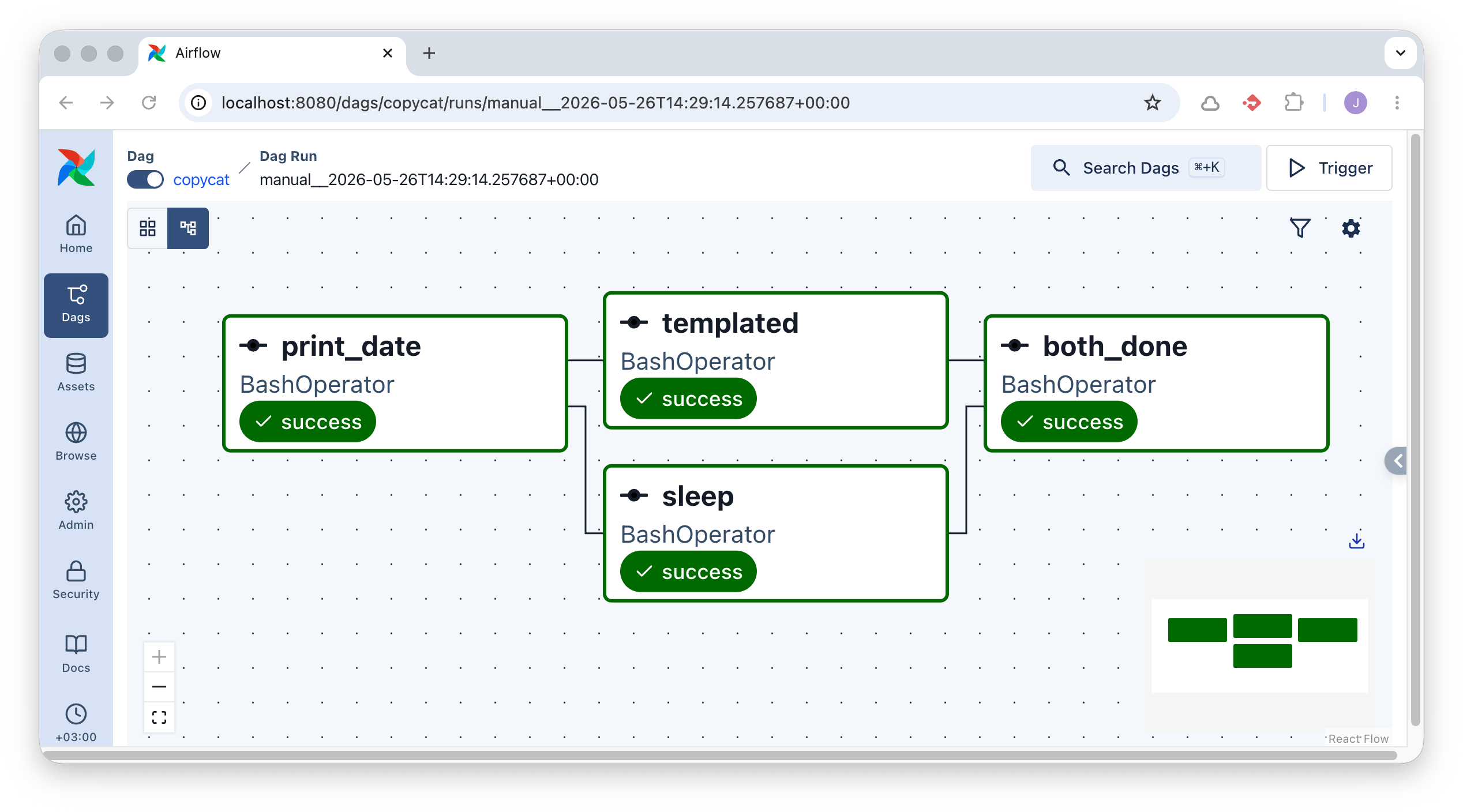Go to Home in the sidebar
This screenshot has height=812, width=1463.
(76, 234)
